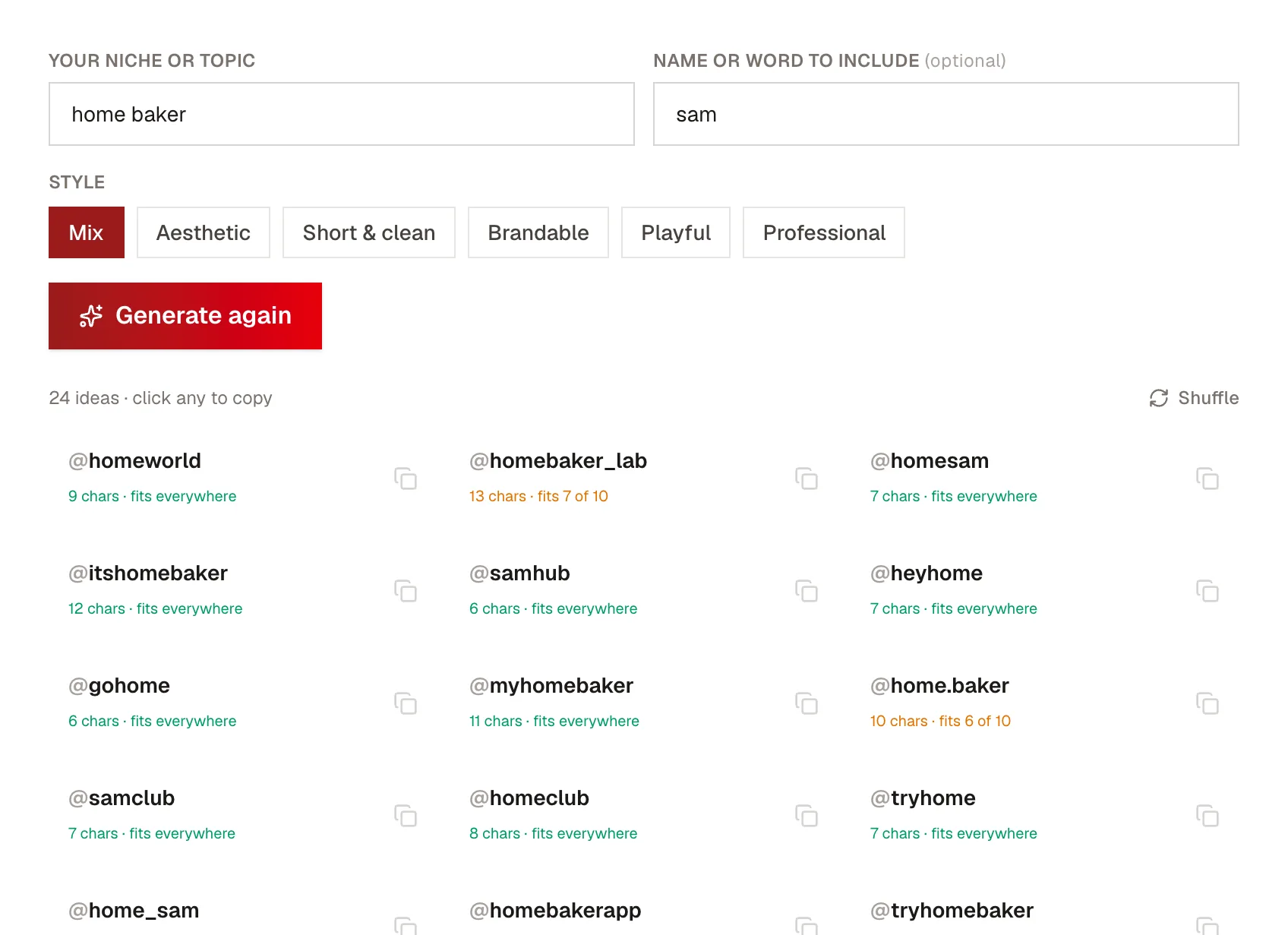The width and height of the screenshot is (1288, 935).
Task: Copy the @tryhome username
Action: point(1207,816)
